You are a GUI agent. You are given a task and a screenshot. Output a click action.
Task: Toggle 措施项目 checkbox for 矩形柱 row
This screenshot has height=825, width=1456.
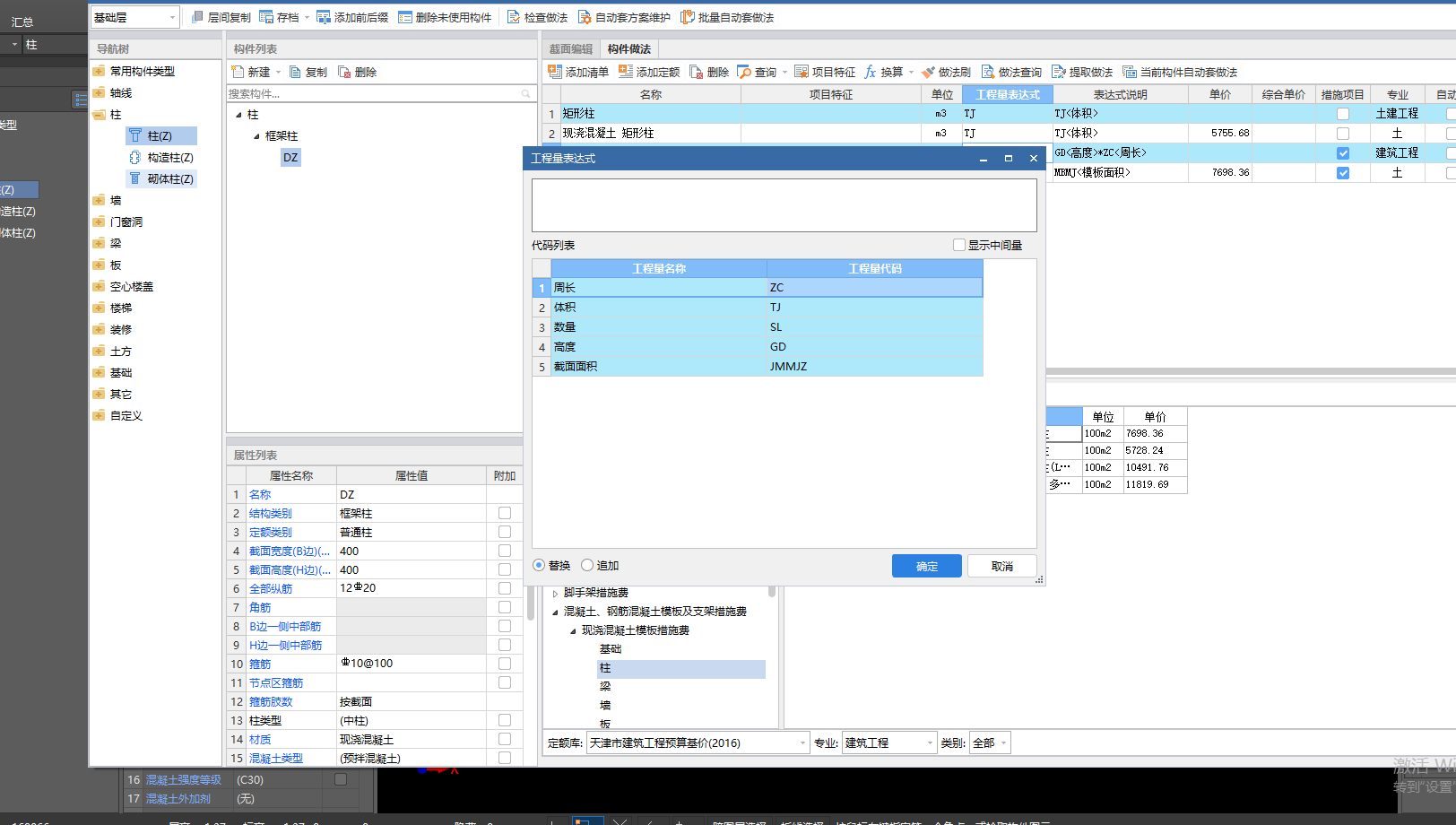tap(1343, 114)
